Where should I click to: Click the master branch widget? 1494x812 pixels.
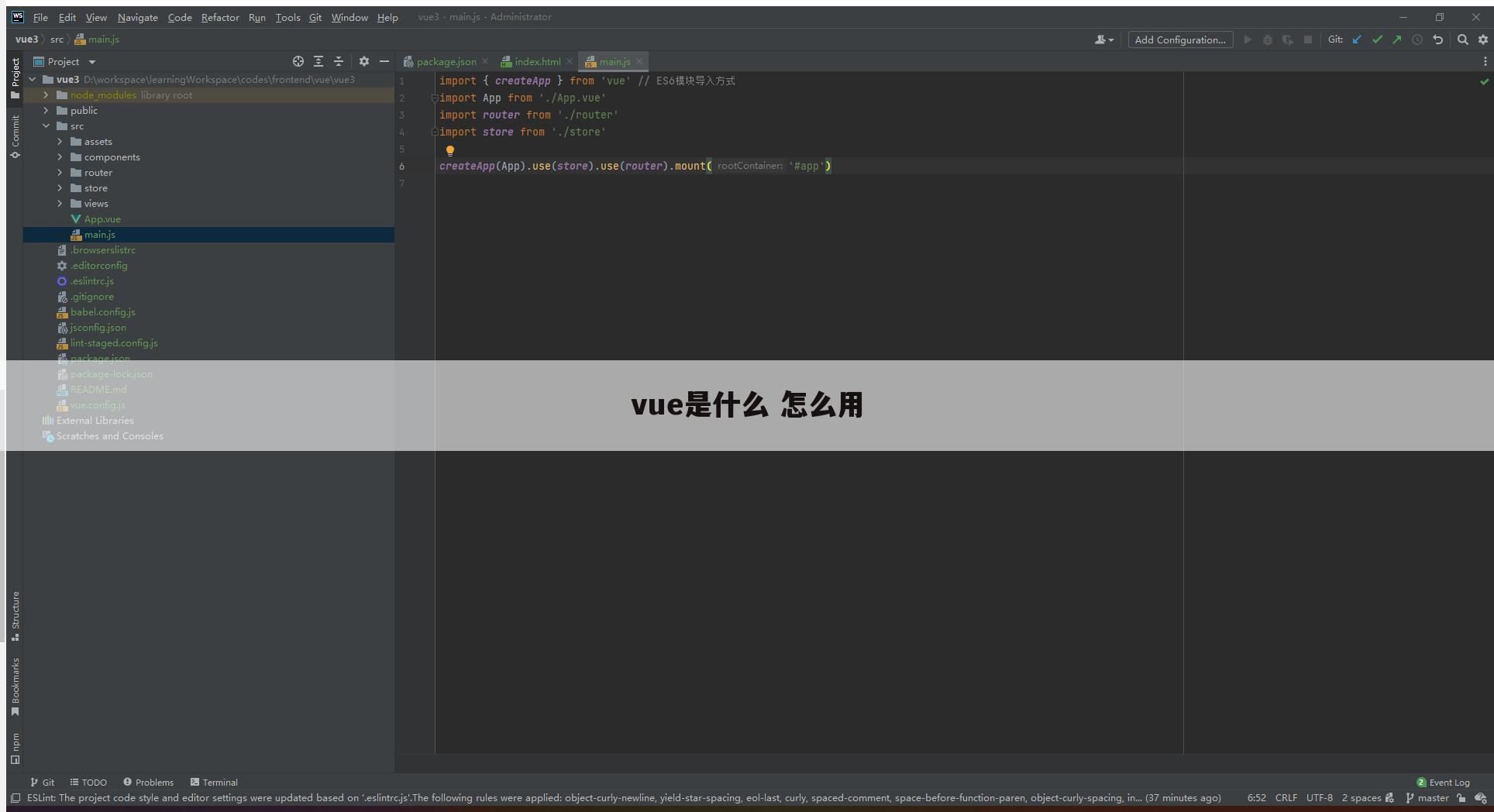coord(1427,797)
